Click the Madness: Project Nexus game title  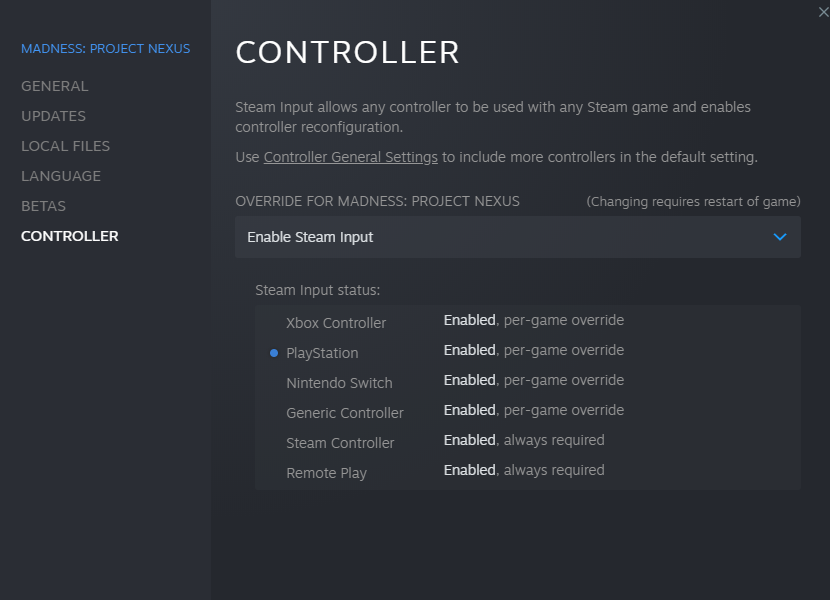(105, 48)
